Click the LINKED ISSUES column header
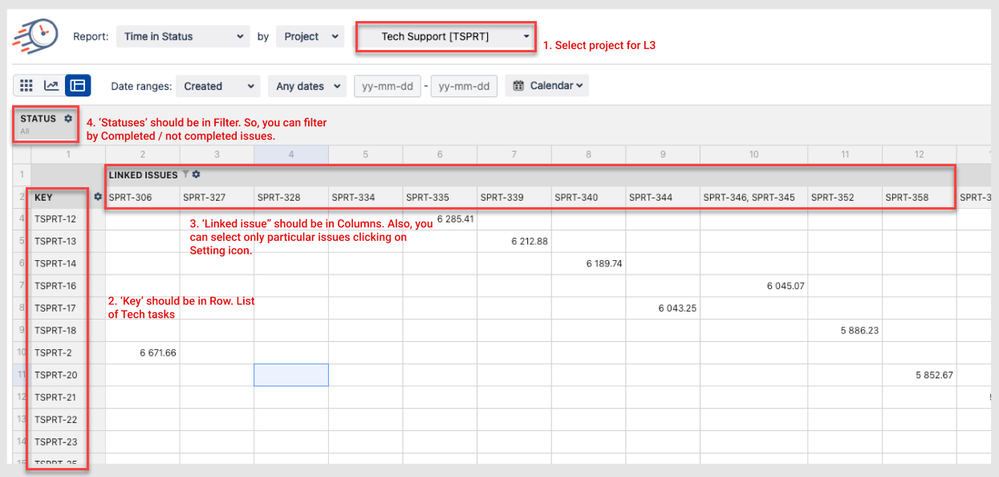The image size is (999, 477). point(143,174)
